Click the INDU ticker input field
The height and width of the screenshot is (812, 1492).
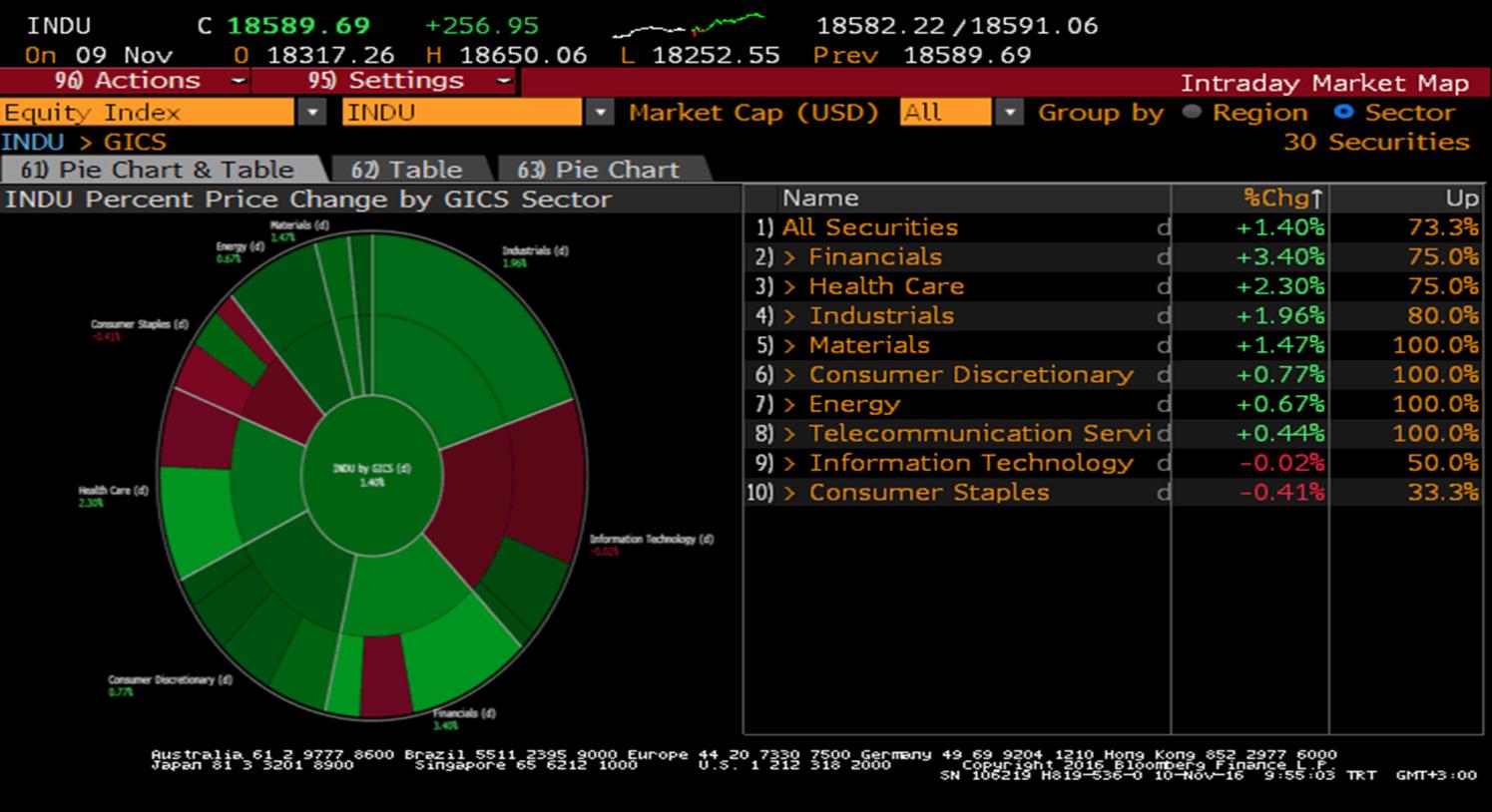coord(462,113)
